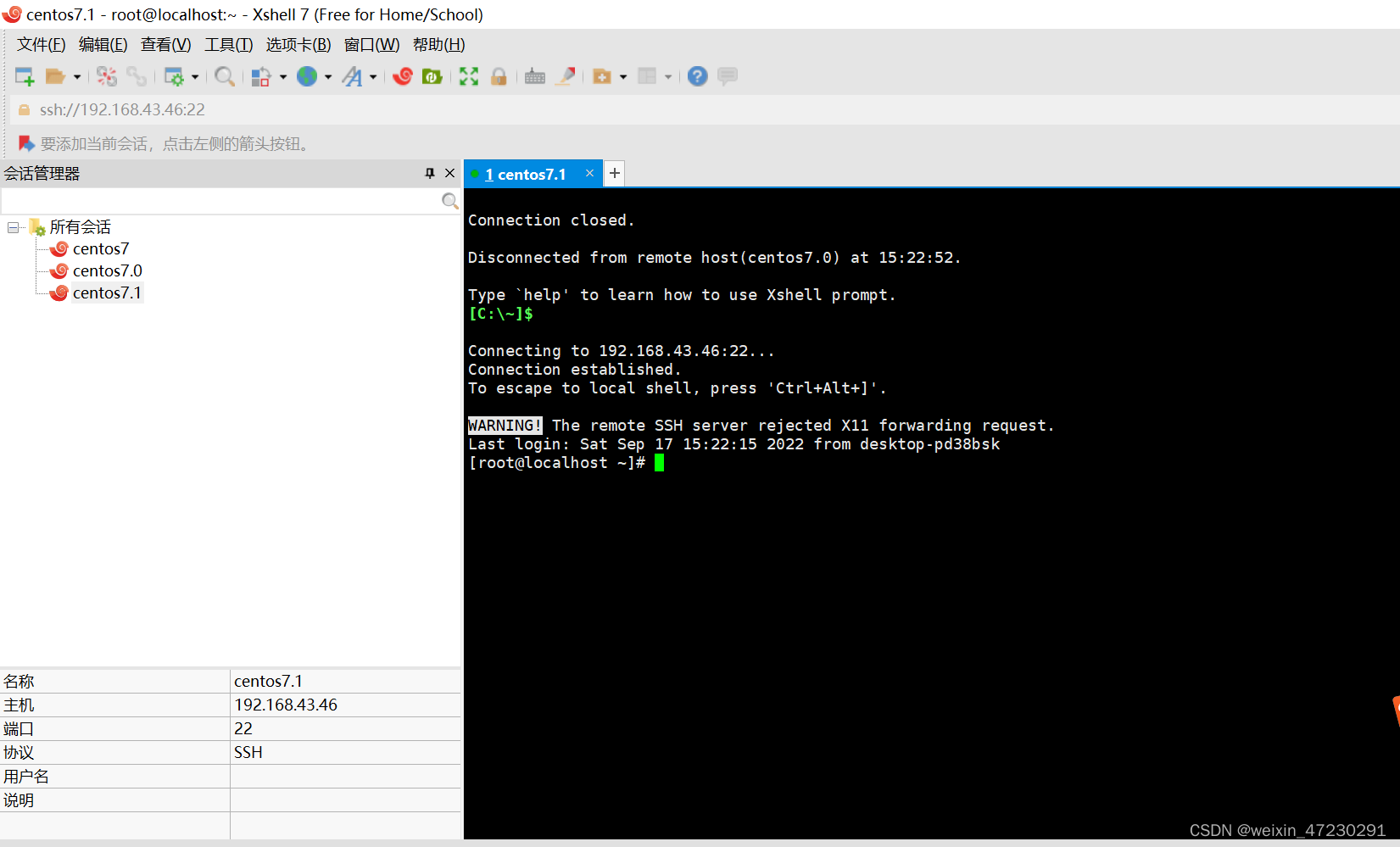
Task: Click the SSH protocol value
Action: (x=248, y=752)
